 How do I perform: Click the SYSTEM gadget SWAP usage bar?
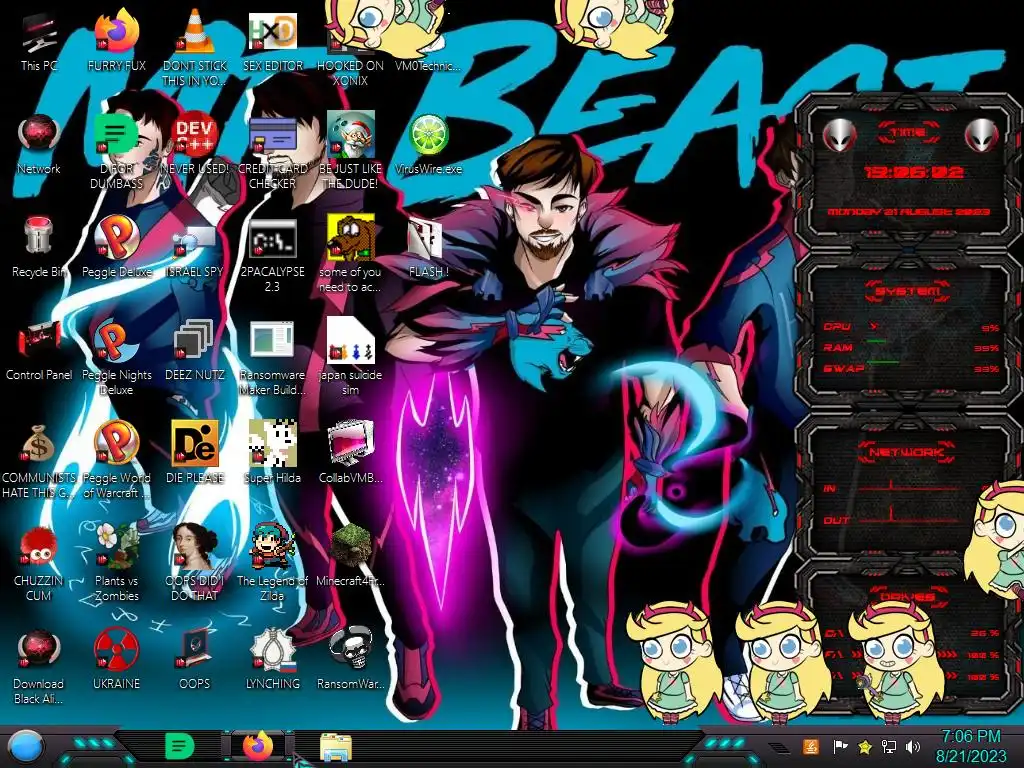(x=910, y=368)
